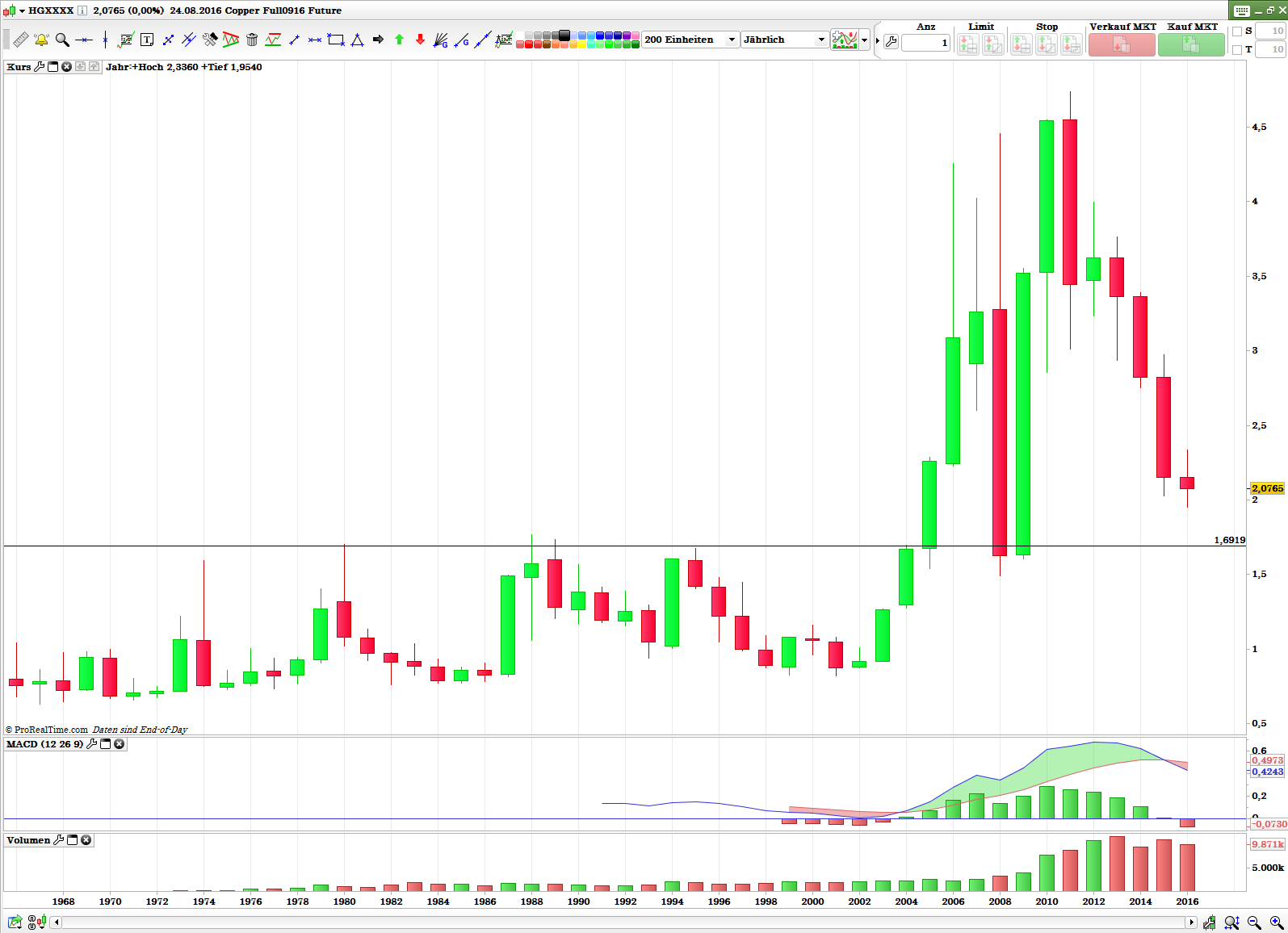Open the alarm bell alert tool
1288x933 pixels.
point(41,40)
